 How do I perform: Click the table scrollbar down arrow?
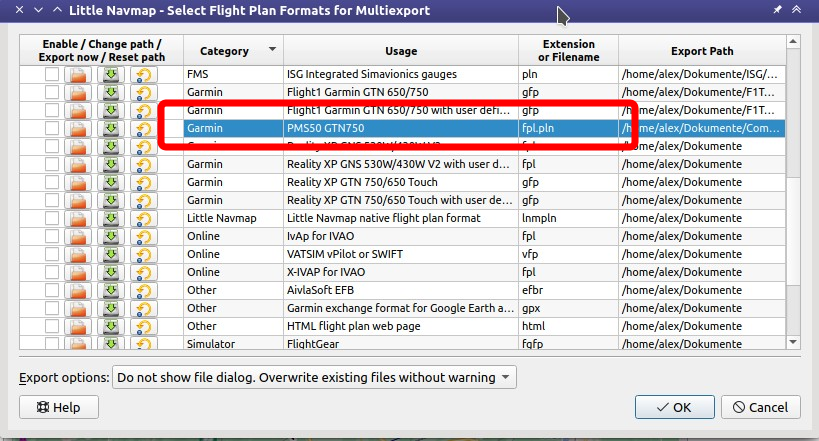793,342
